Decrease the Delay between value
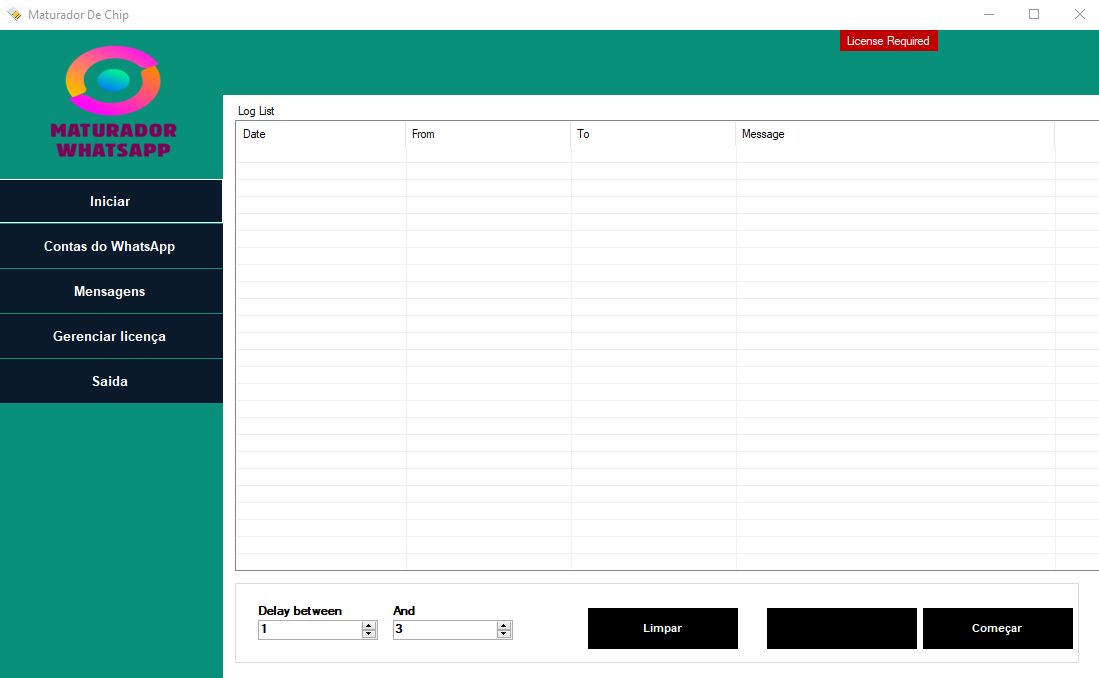Viewport: 1099px width, 678px height. (x=369, y=634)
